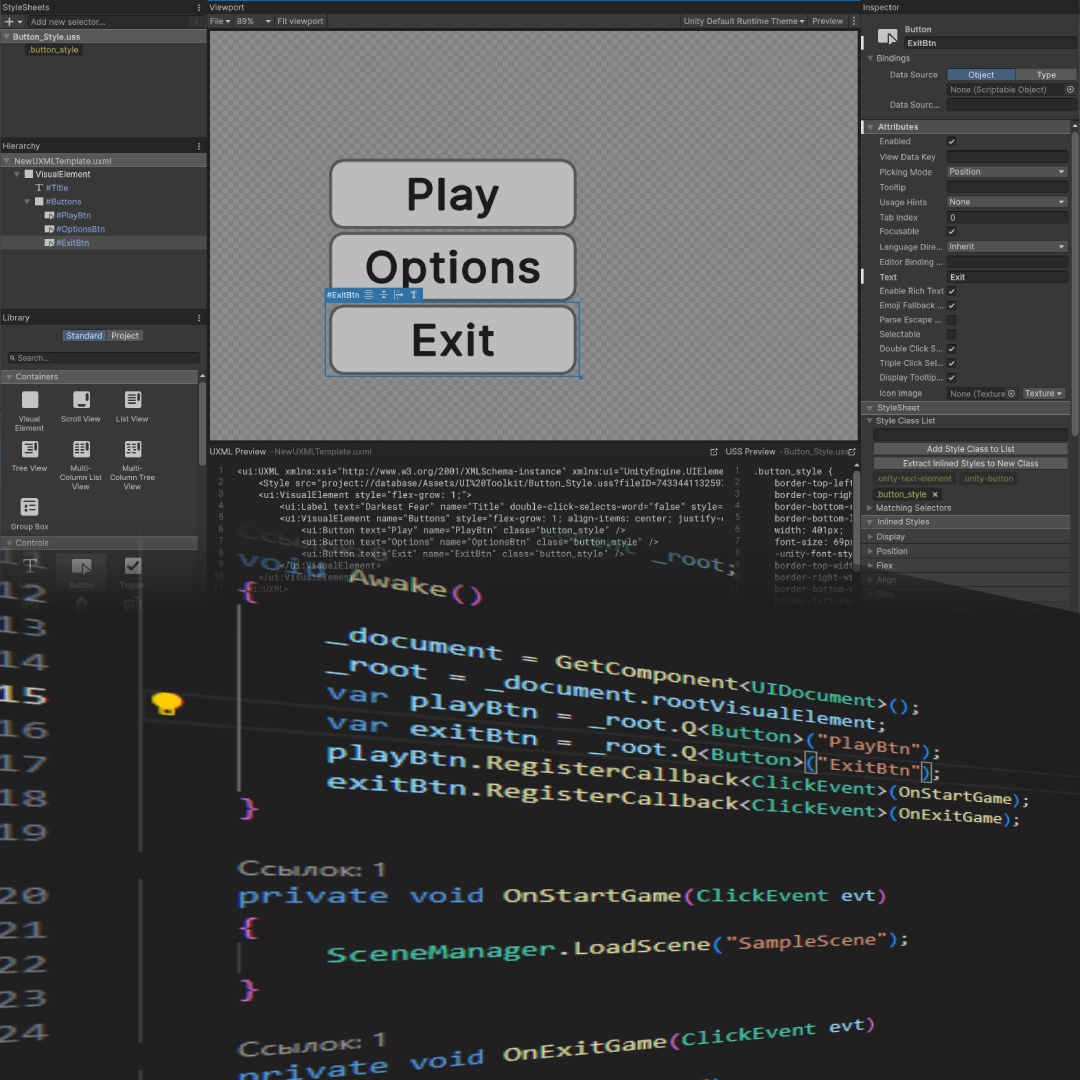Pop out the USS Preview pane
This screenshot has height=1080, width=1080.
[852, 452]
